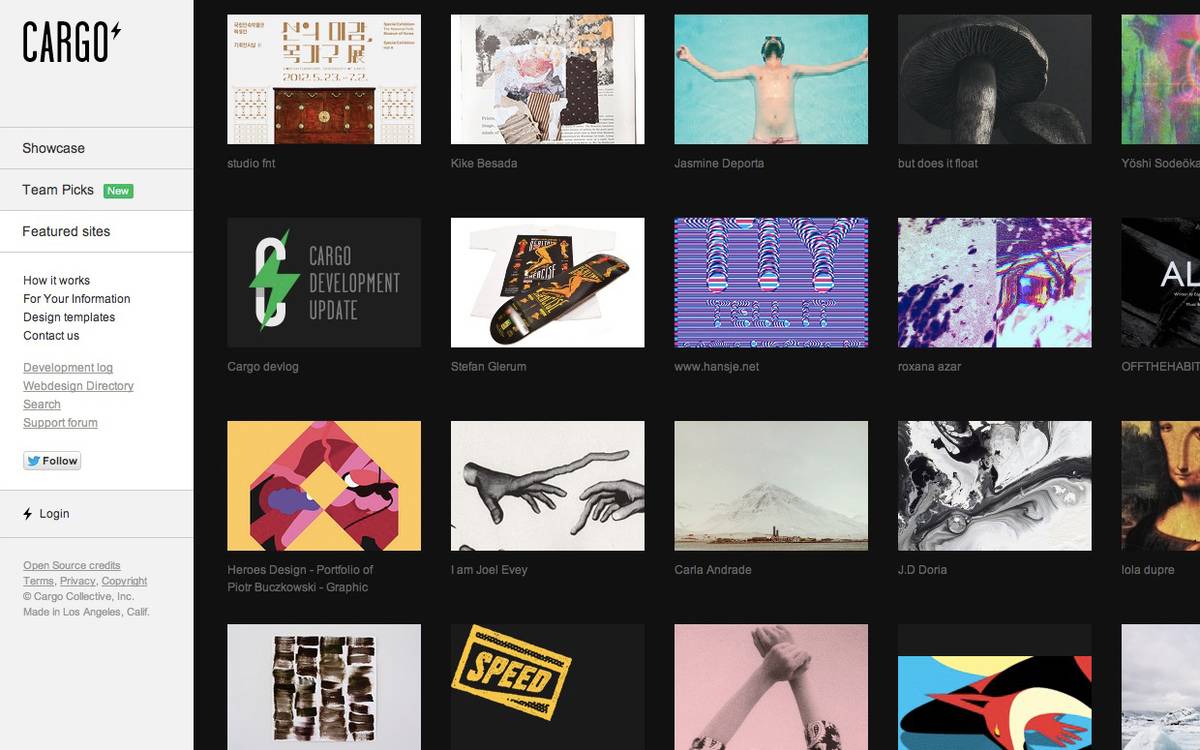Screen dimensions: 1200x750
Task: Open the yellow SPEED stamp thumbnail
Action: click(x=547, y=687)
